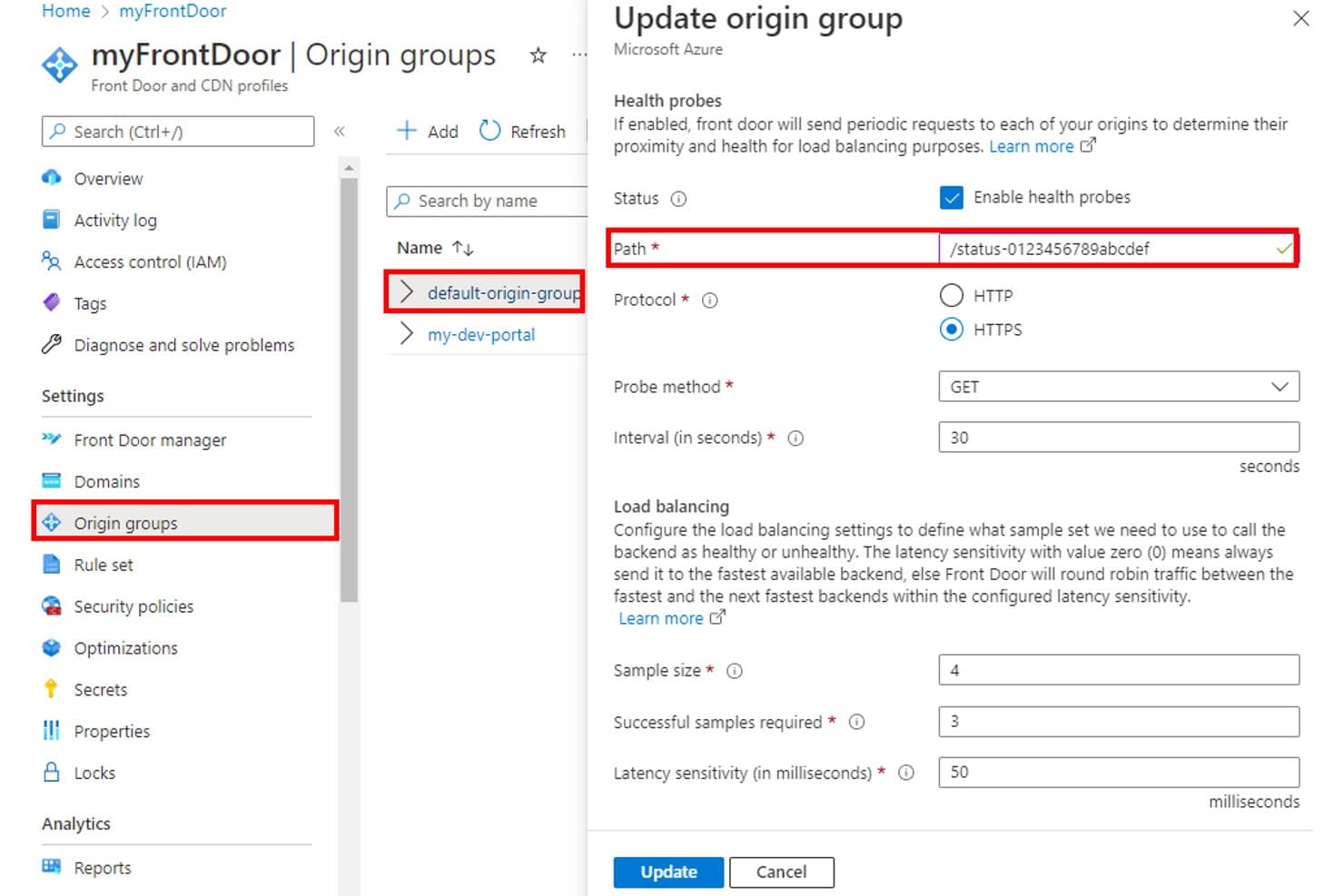Click the sidebar Search box
This screenshot has height=896, width=1344.
[178, 132]
